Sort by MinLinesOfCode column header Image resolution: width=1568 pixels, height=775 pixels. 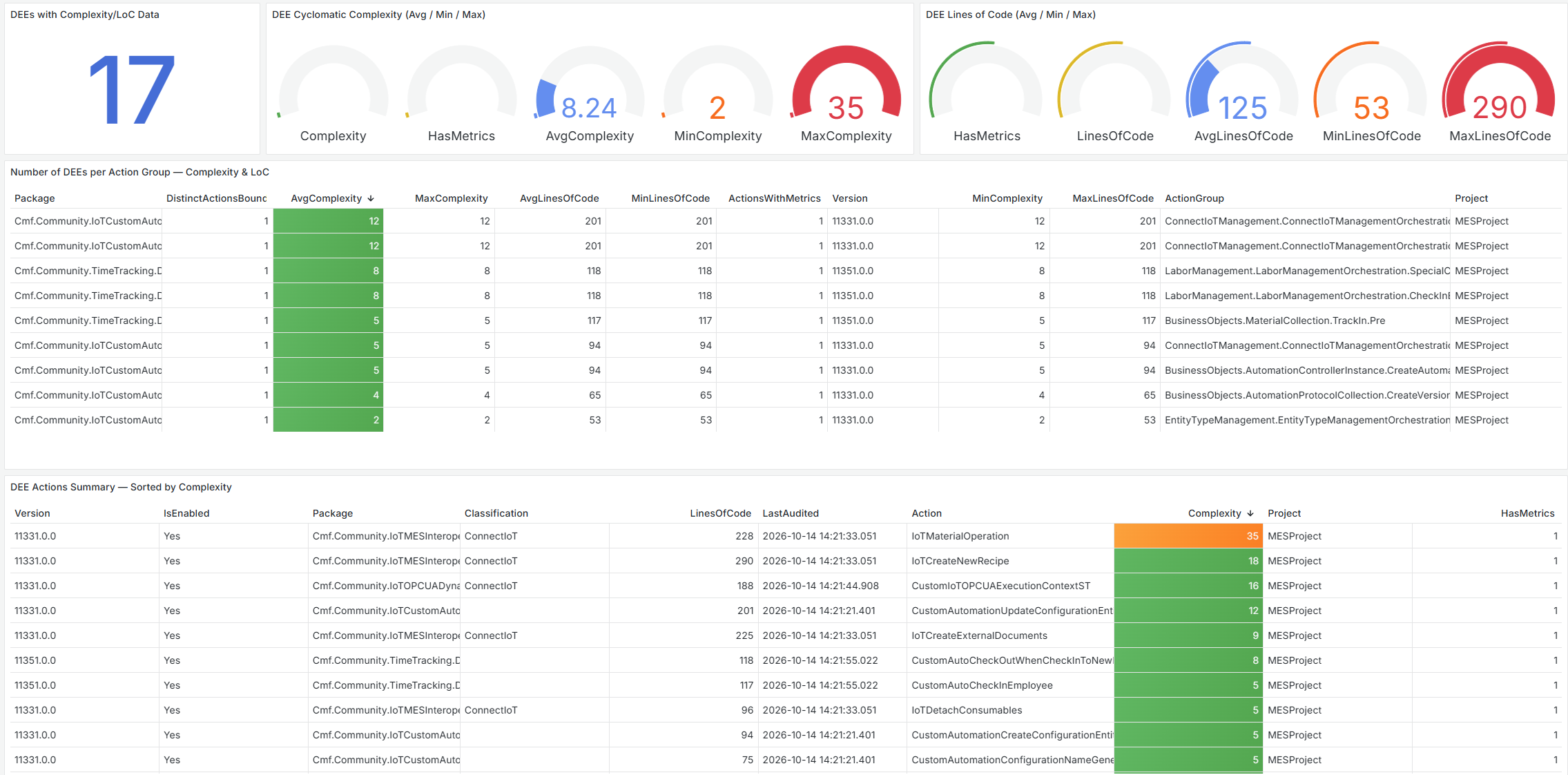tap(670, 198)
